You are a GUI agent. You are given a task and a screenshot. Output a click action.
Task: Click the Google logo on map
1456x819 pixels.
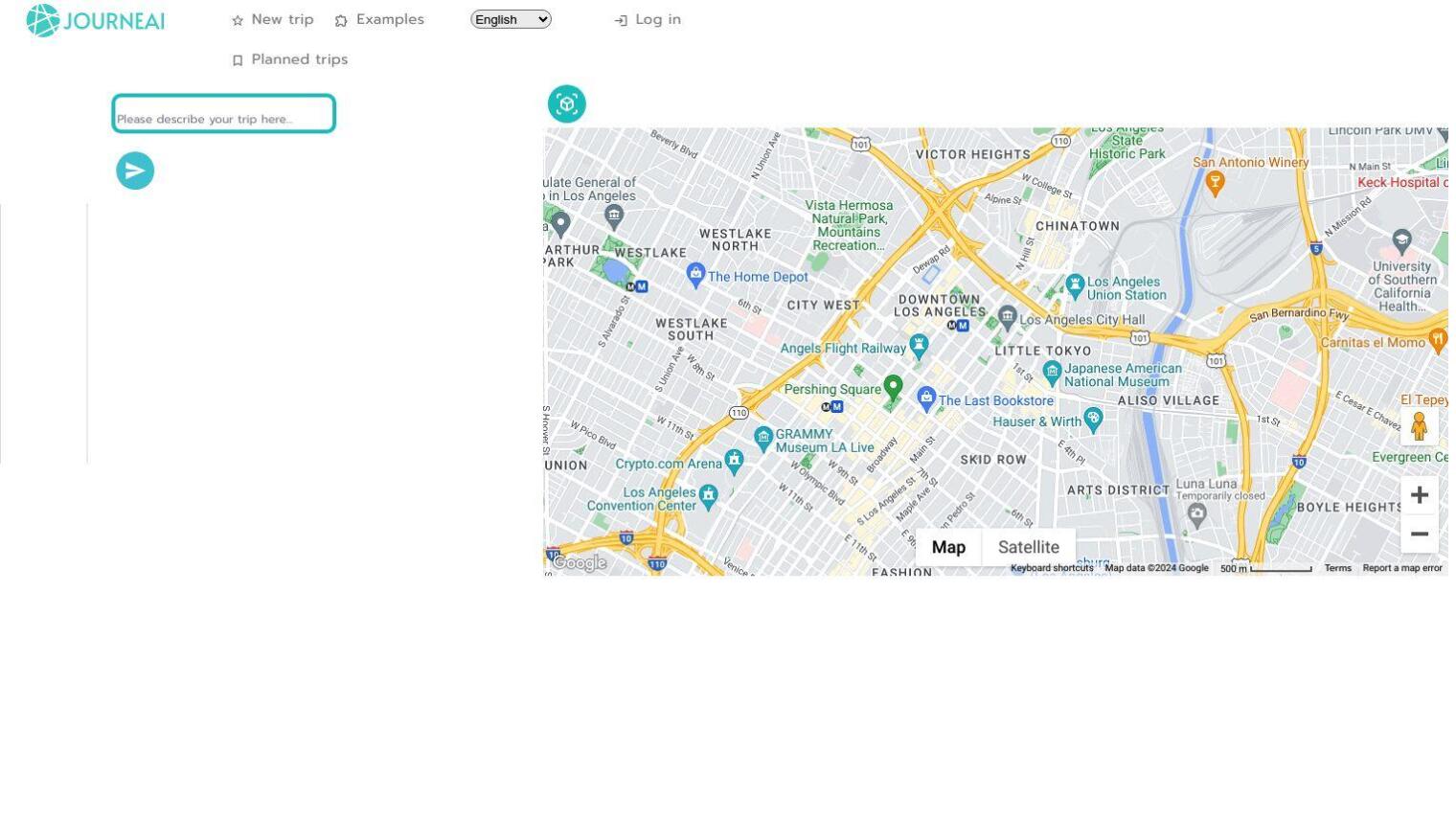pyautogui.click(x=580, y=563)
